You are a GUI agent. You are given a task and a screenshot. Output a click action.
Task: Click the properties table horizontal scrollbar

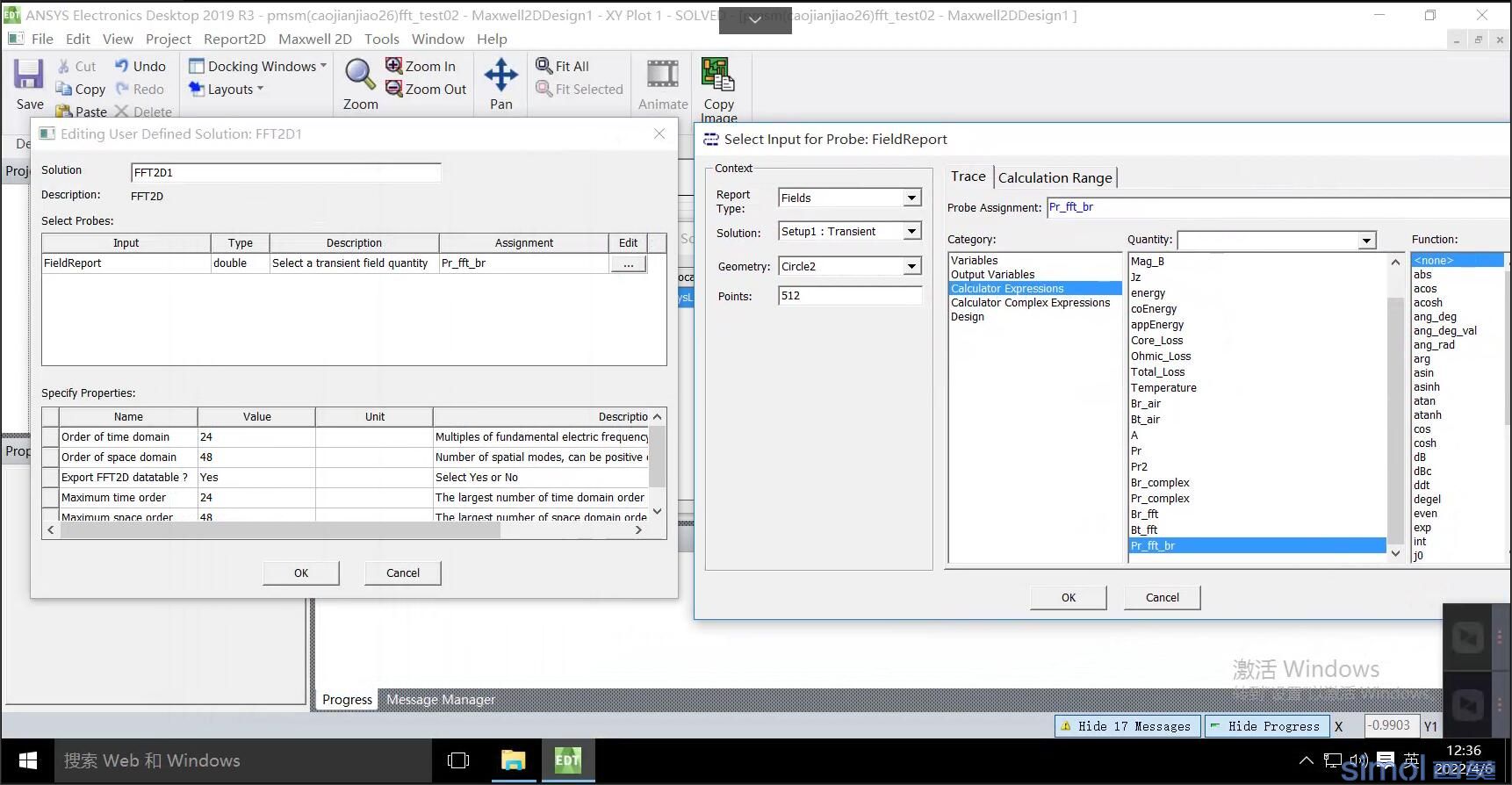coord(281,529)
